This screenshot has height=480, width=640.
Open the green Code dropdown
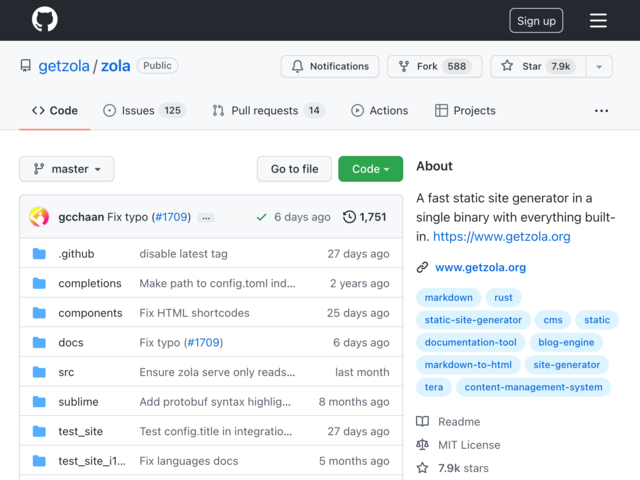point(371,169)
